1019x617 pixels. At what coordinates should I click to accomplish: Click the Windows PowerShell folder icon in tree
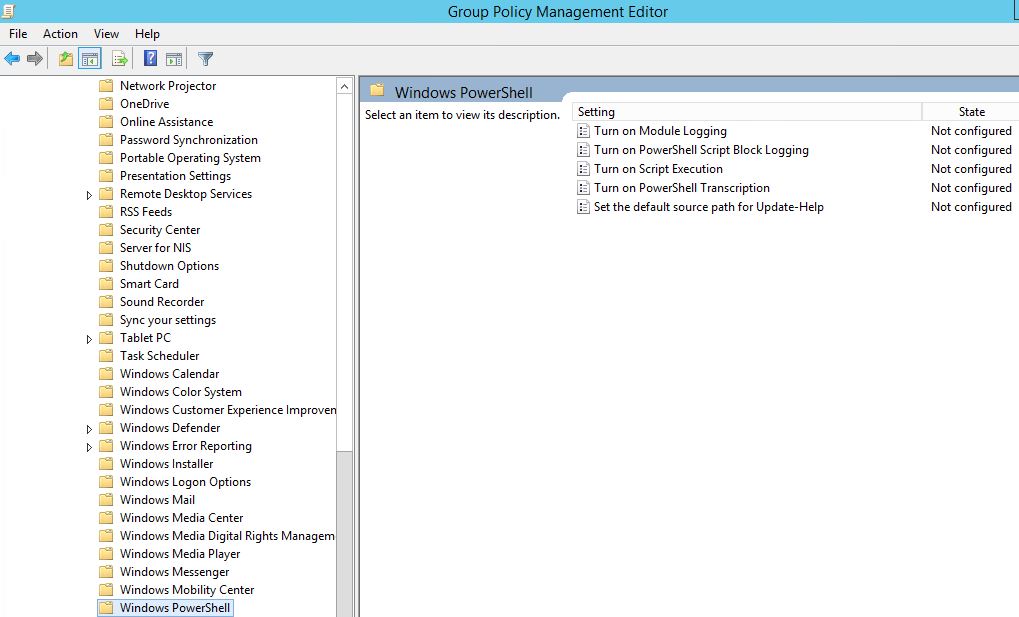(106, 608)
